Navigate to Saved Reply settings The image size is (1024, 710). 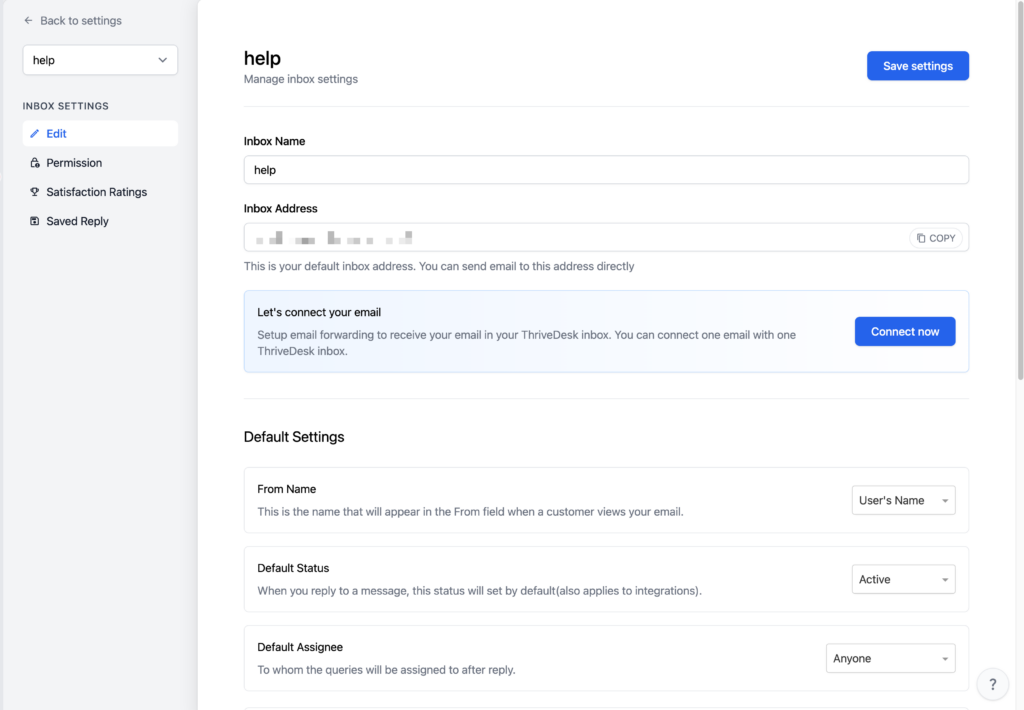coord(79,220)
